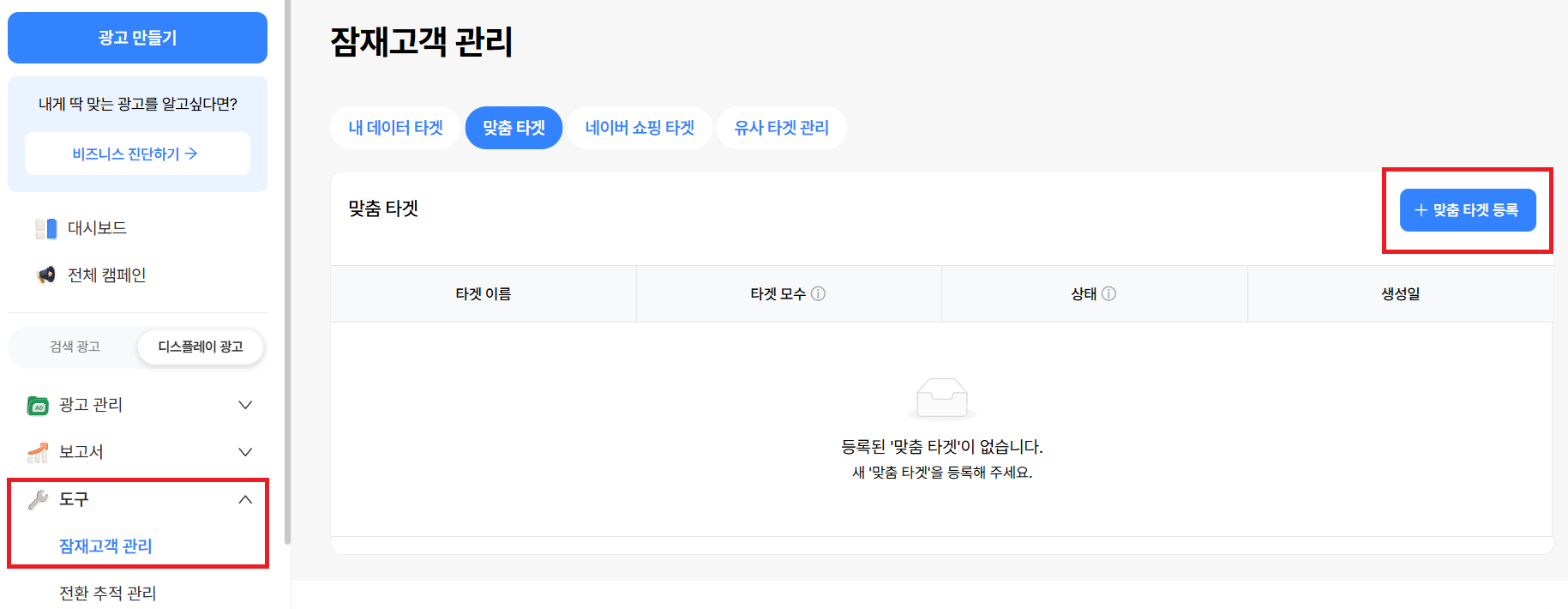Click the 타겟 모수 info icon
1568x609 pixels.
point(818,294)
